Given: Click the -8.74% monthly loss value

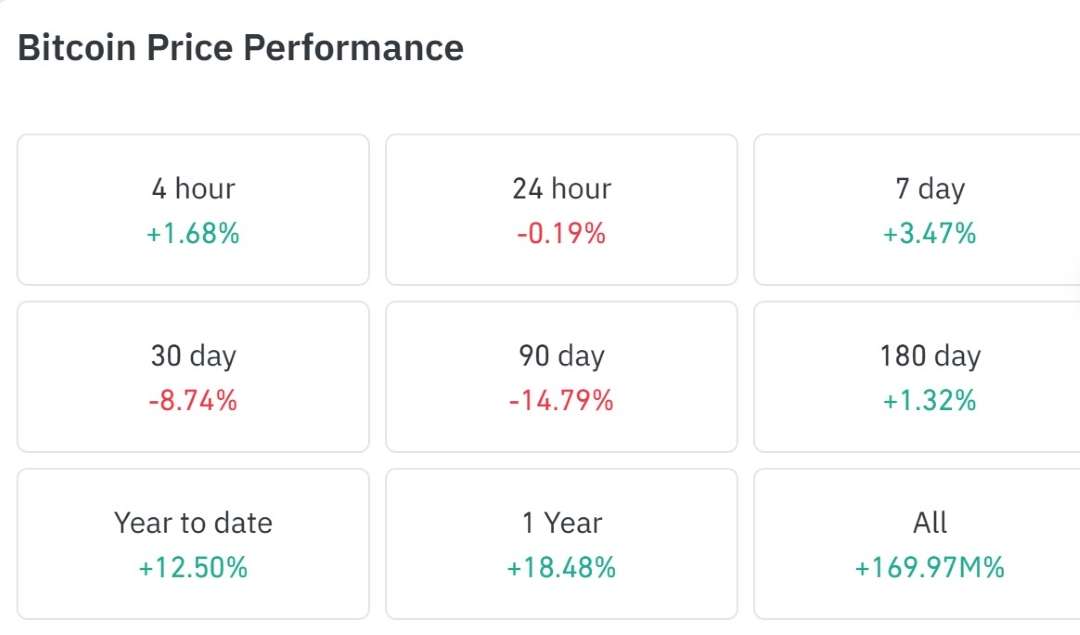Looking at the screenshot, I should point(192,401).
